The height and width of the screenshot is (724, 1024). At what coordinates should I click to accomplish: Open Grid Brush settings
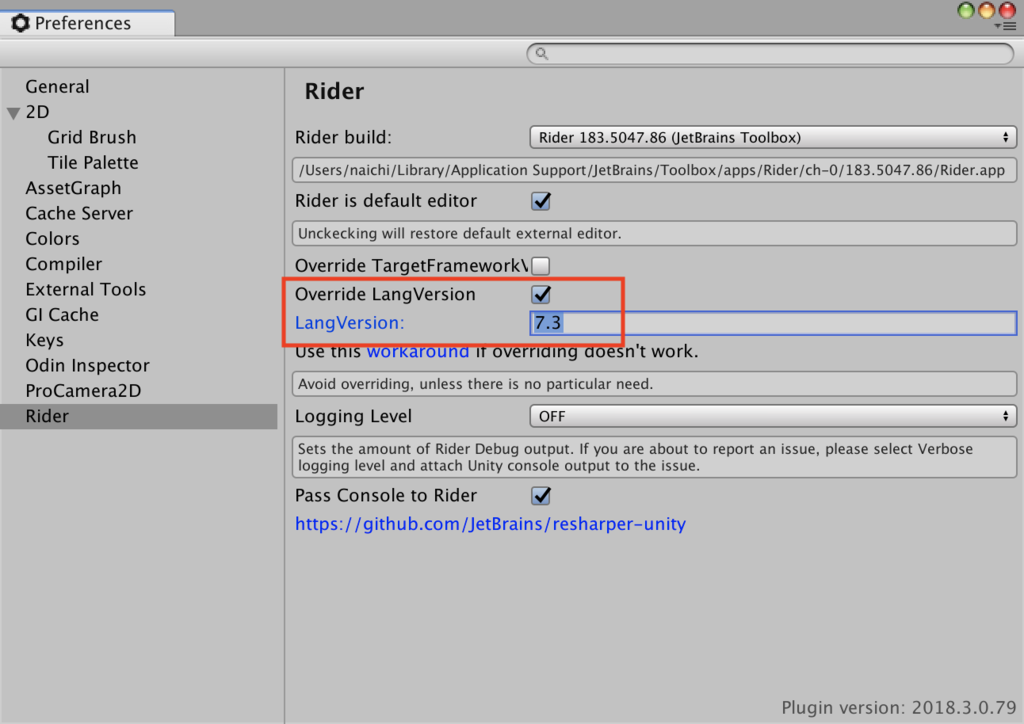[x=92, y=137]
